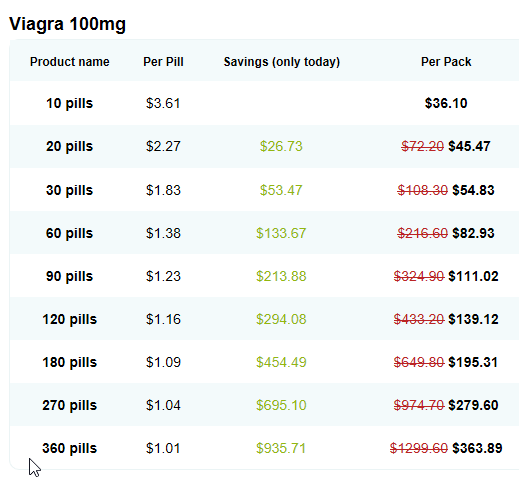Image resolution: width=519 pixels, height=482 pixels.
Task: Click the $133.67 savings value
Action: [x=281, y=233]
